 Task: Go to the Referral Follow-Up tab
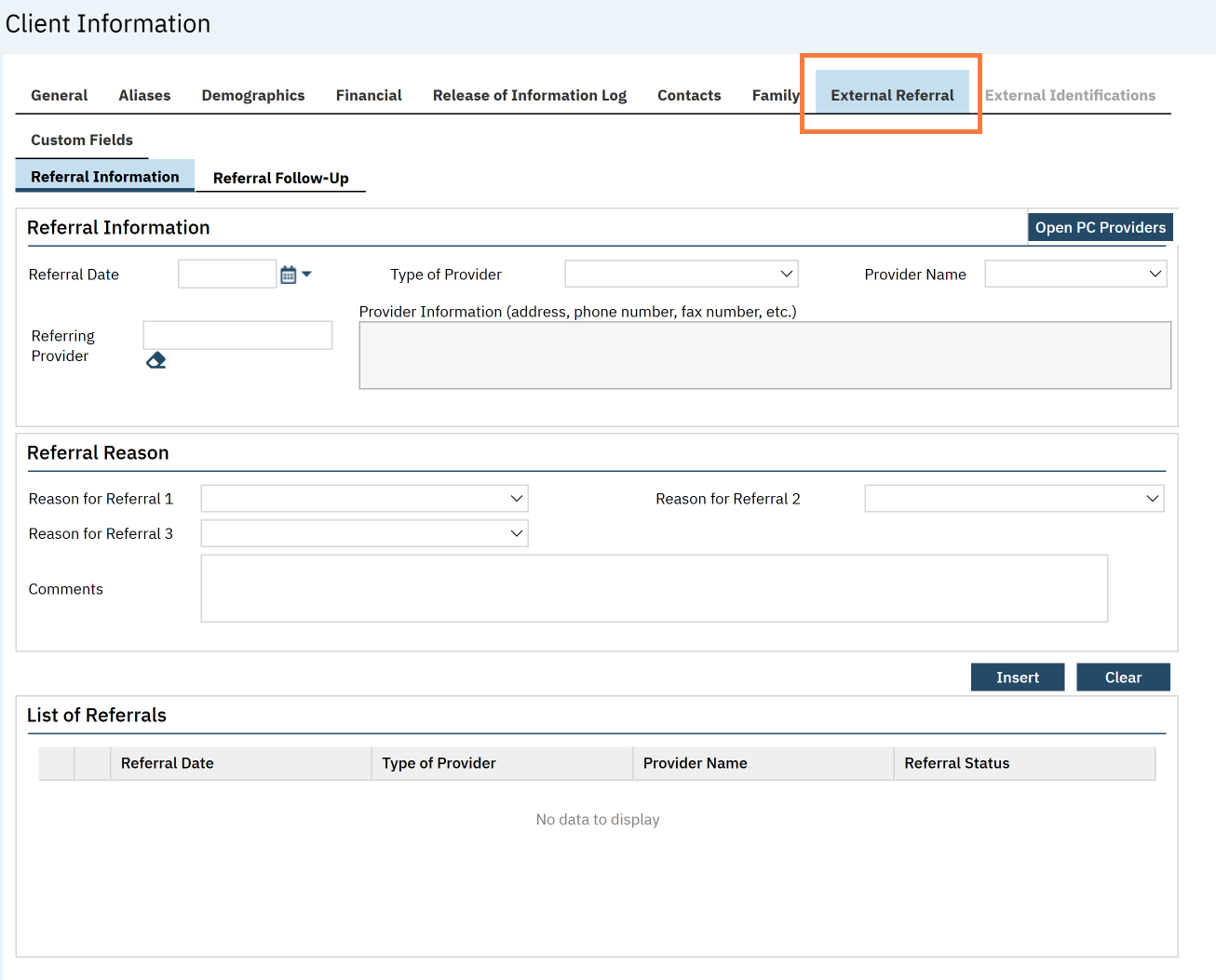click(x=280, y=178)
